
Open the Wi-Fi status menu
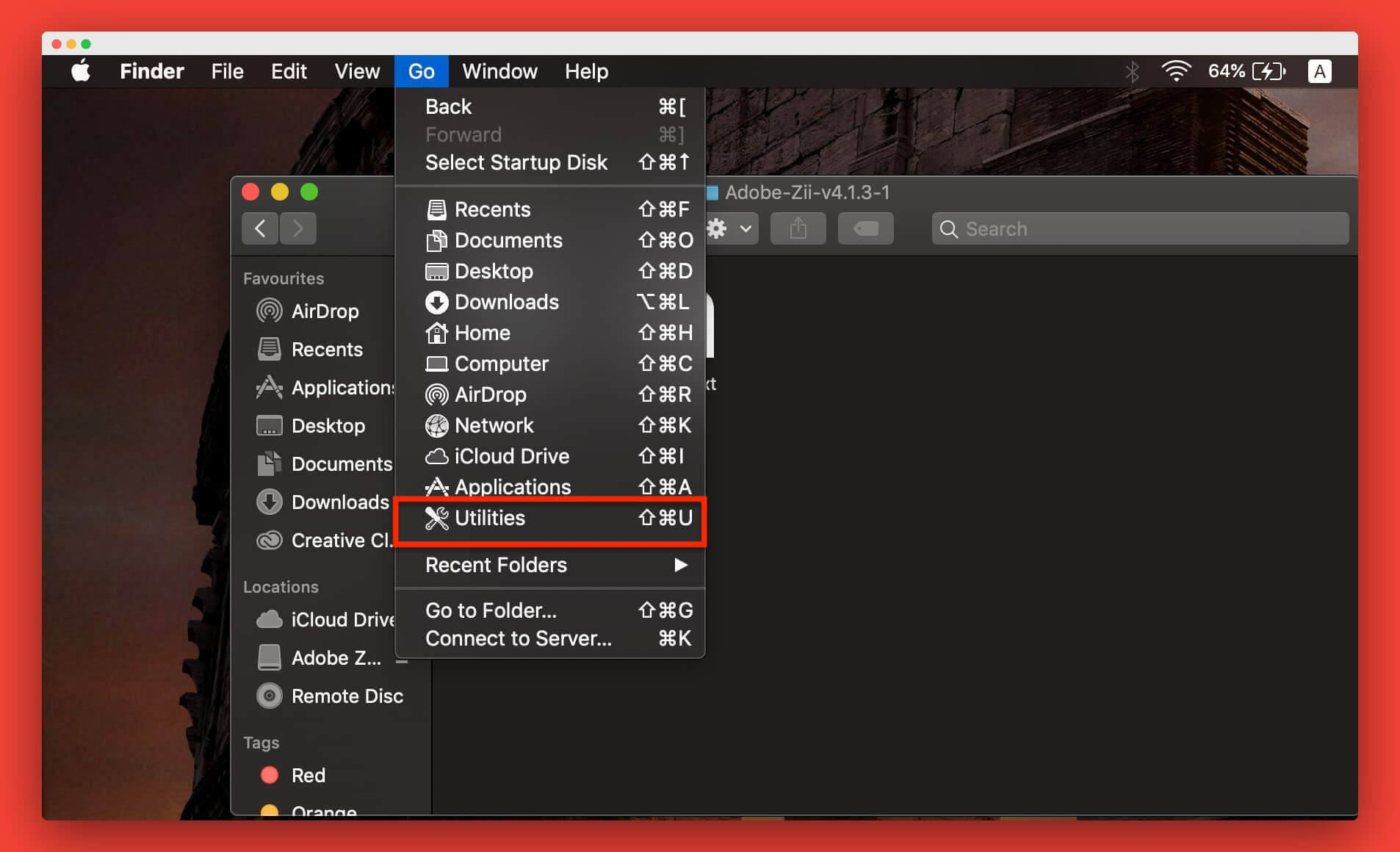[1175, 71]
